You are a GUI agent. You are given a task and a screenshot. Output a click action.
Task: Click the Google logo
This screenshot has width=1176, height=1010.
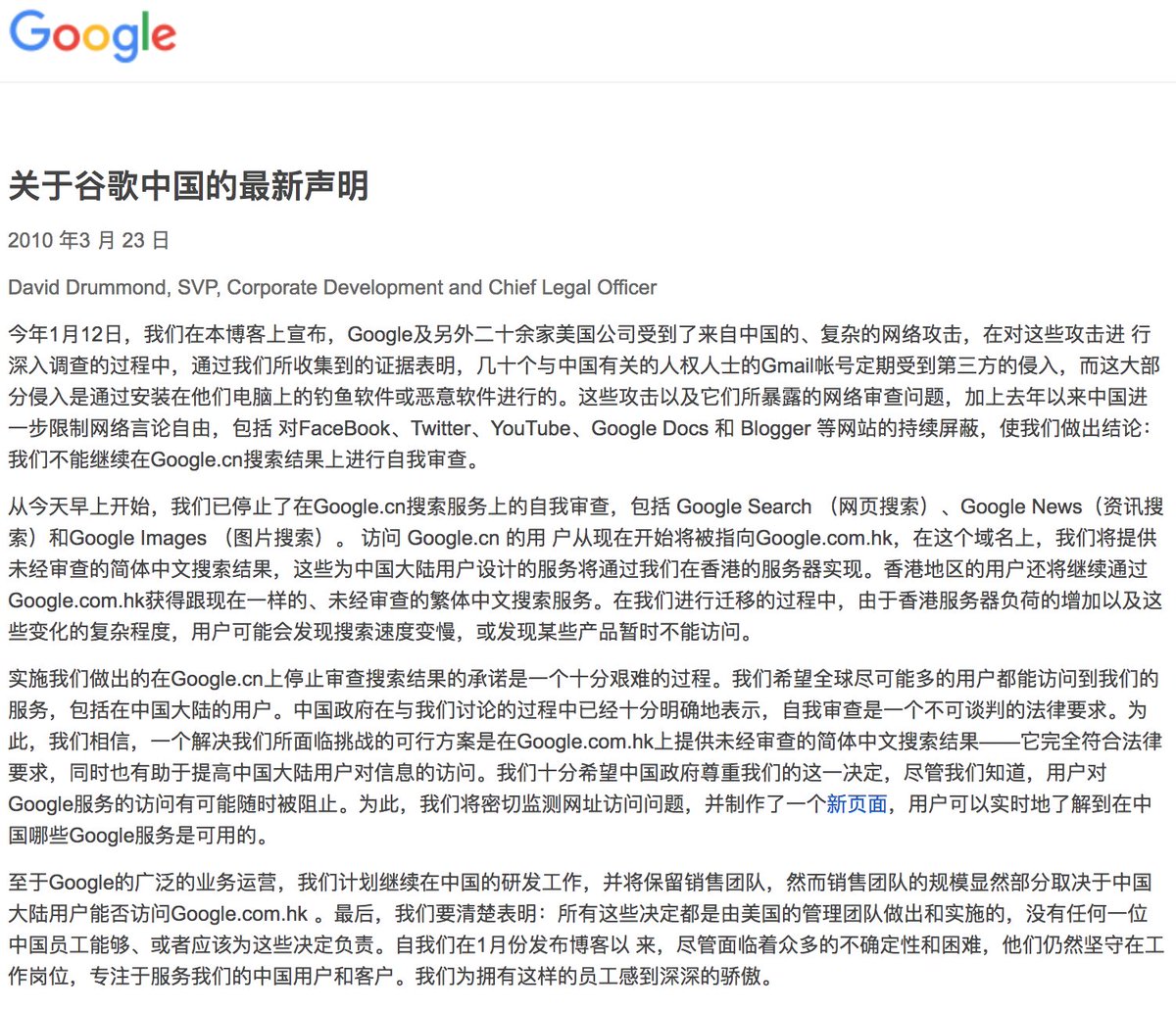[x=93, y=37]
